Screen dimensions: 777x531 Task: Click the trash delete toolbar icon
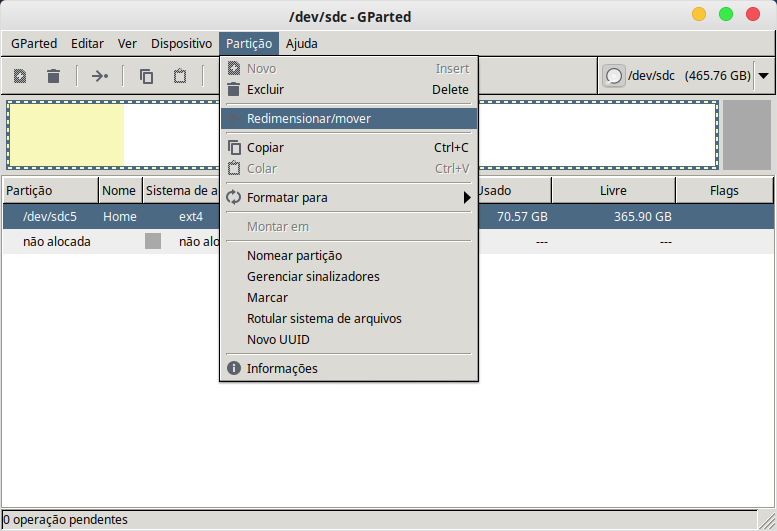[53, 76]
